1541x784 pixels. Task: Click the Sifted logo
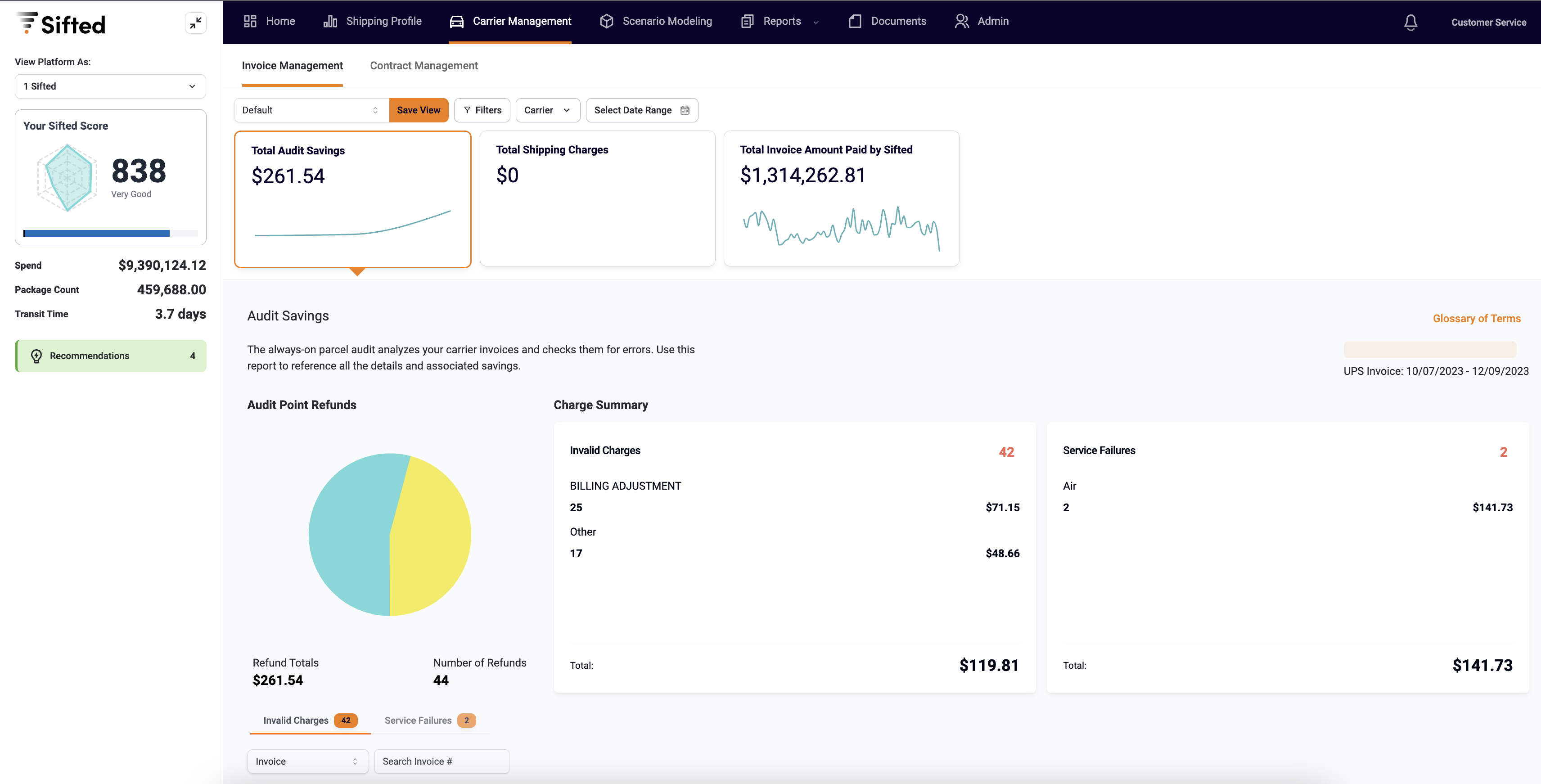click(60, 23)
